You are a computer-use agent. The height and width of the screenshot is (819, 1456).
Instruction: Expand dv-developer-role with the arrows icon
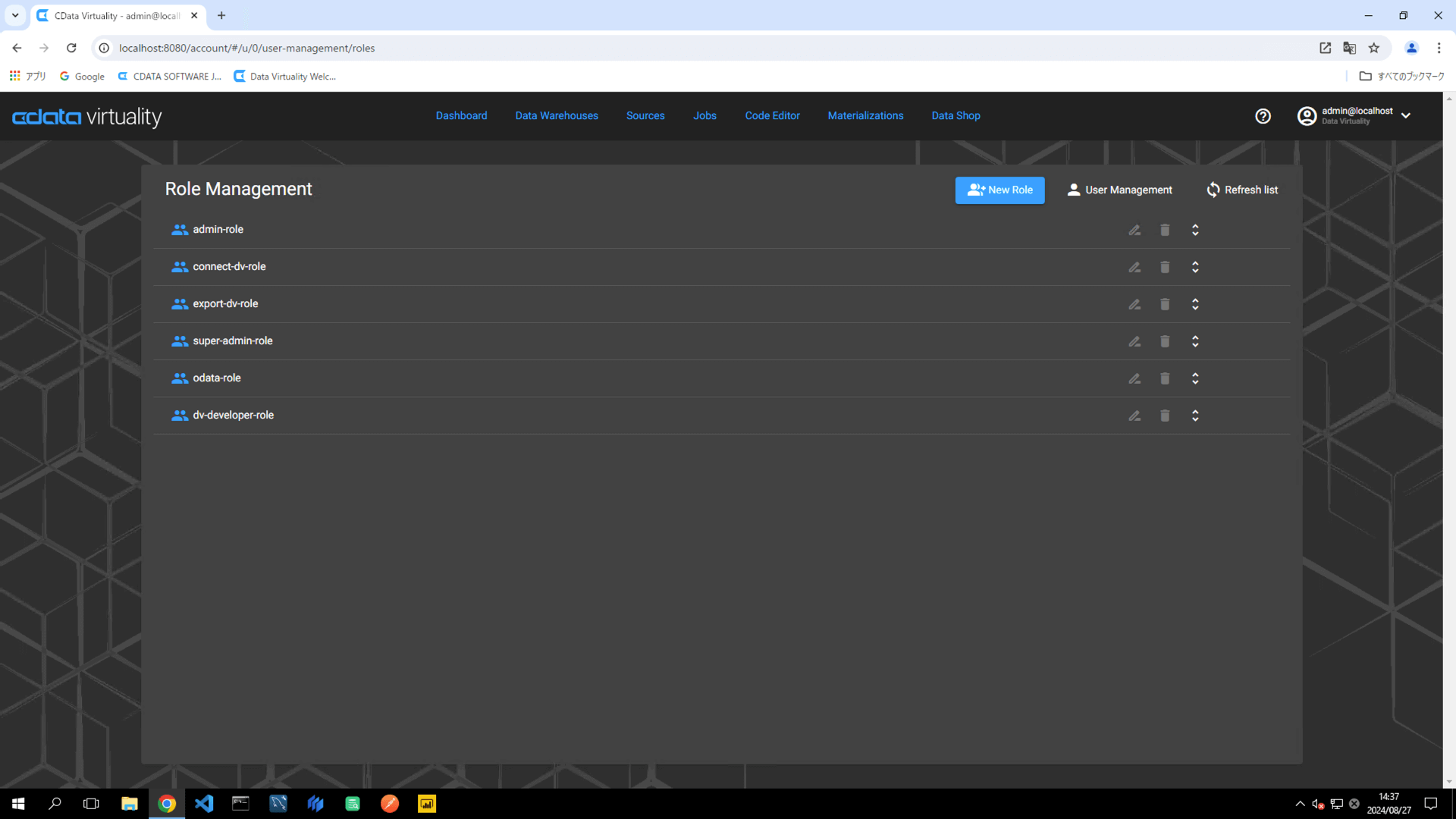1195,416
